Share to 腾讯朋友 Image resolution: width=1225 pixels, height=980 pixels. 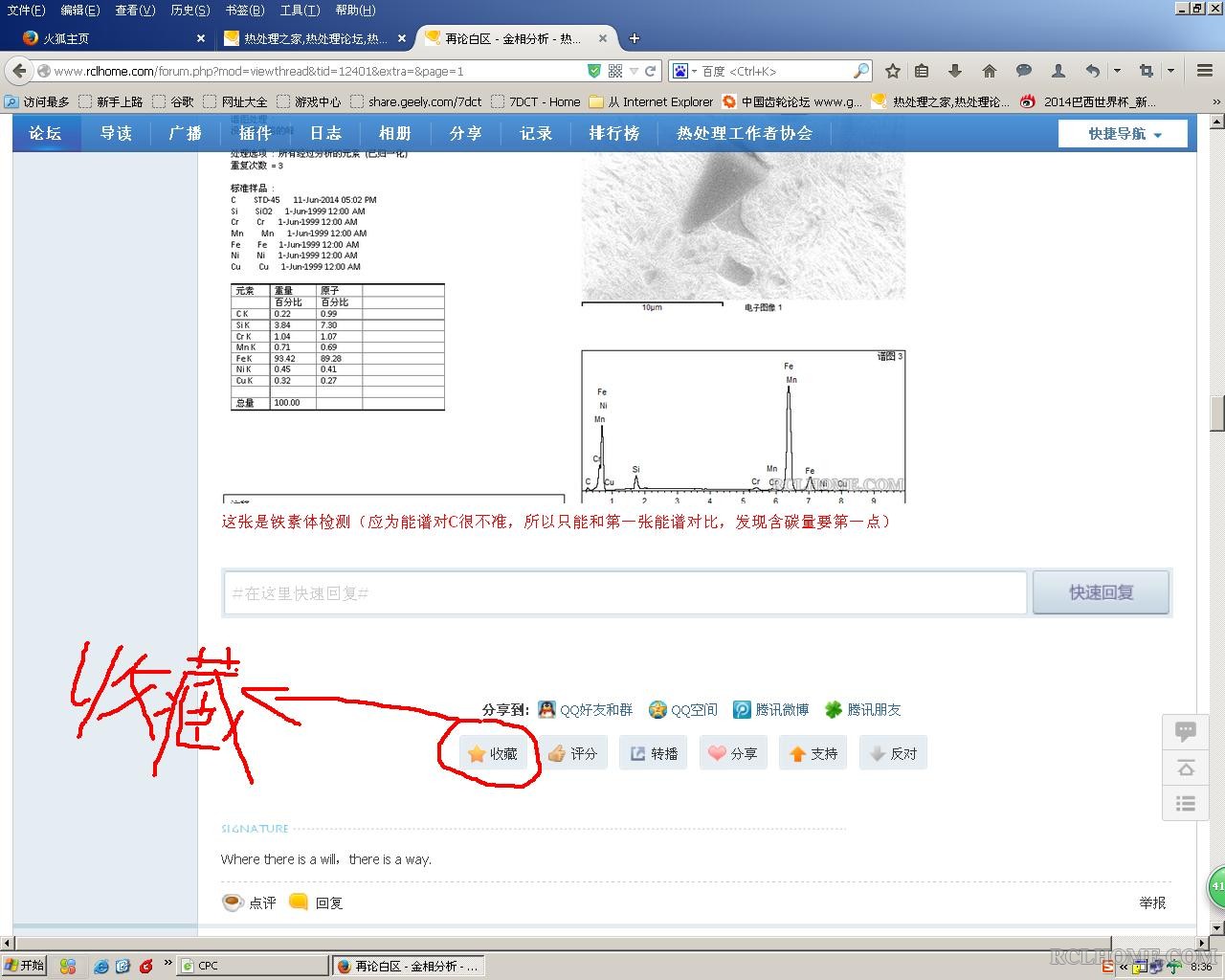[862, 709]
